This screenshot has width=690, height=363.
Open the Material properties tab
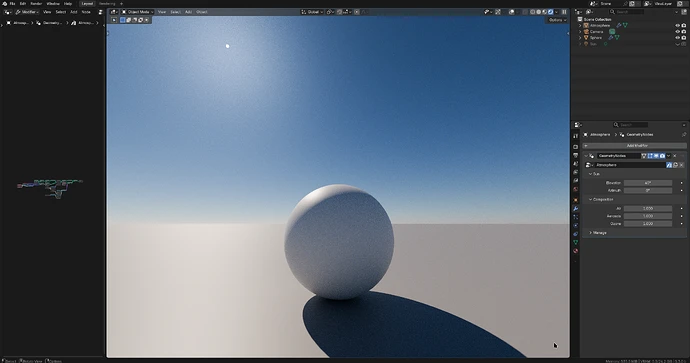click(576, 251)
